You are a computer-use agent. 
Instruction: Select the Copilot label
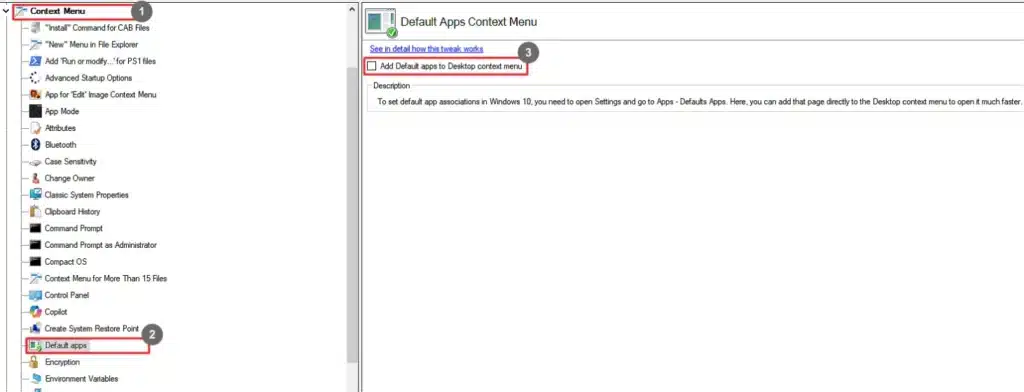pos(56,312)
